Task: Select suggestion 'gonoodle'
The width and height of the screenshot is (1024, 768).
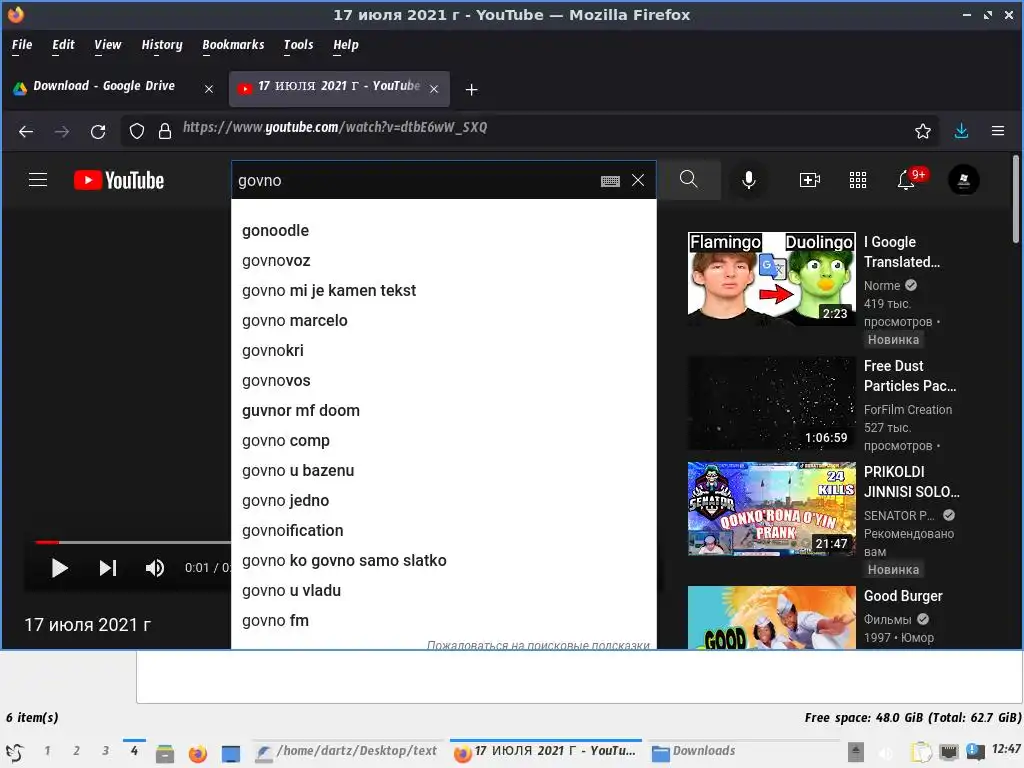Action: 443,231
